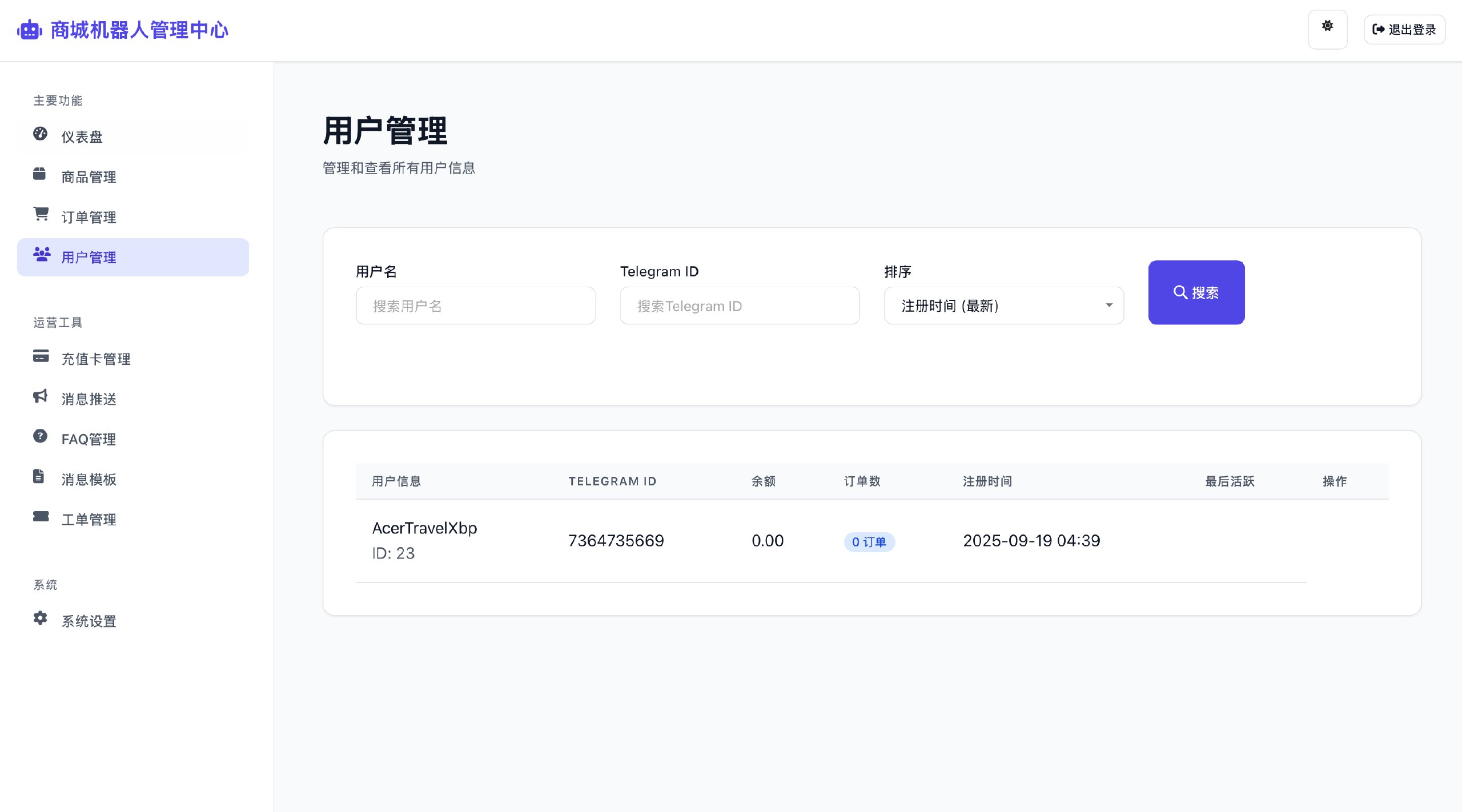This screenshot has height=812, width=1462.
Task: Click the shopping cart icon for 订单管理
Action: click(40, 216)
